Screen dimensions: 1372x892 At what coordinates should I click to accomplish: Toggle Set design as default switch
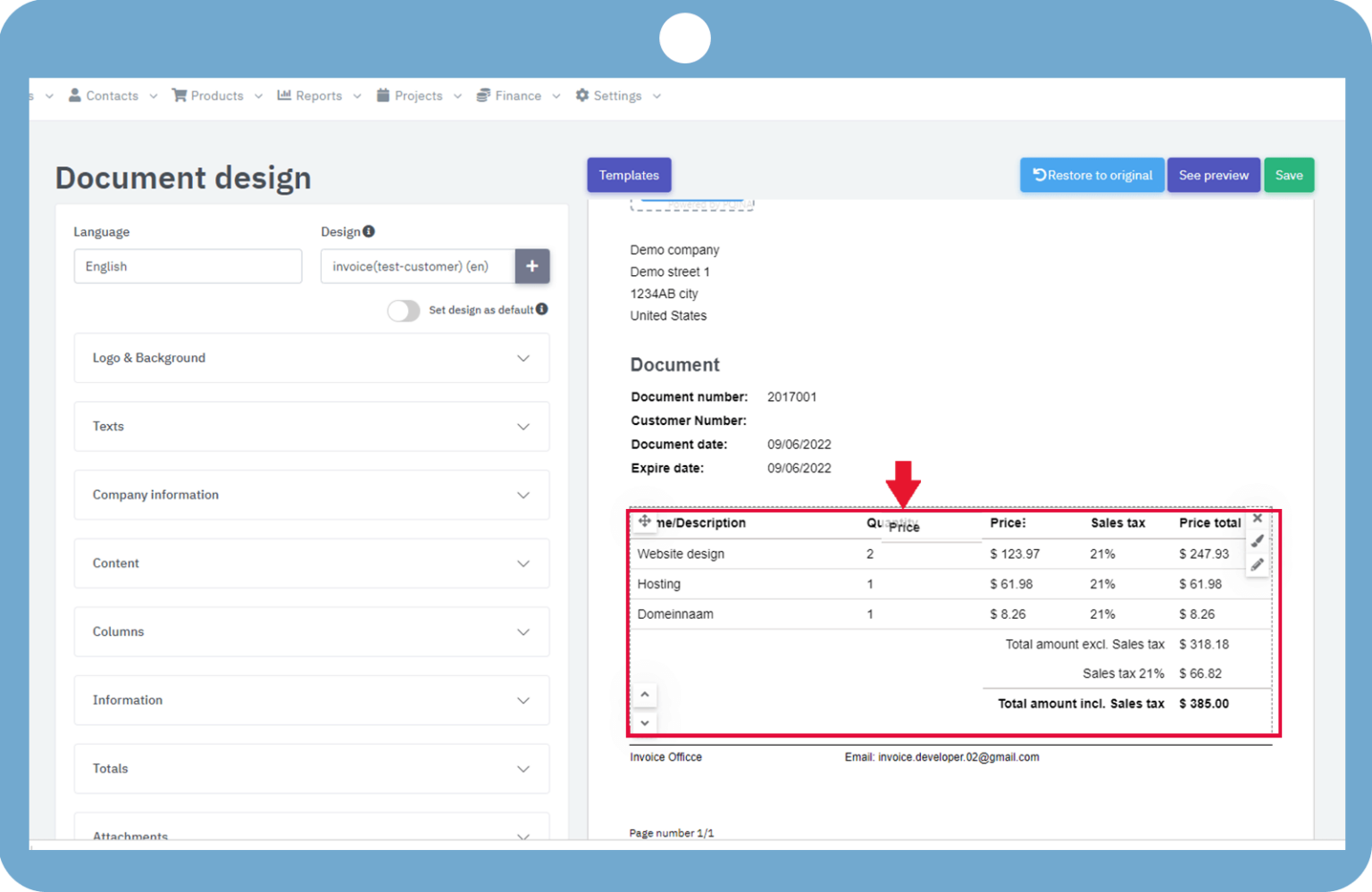(404, 310)
